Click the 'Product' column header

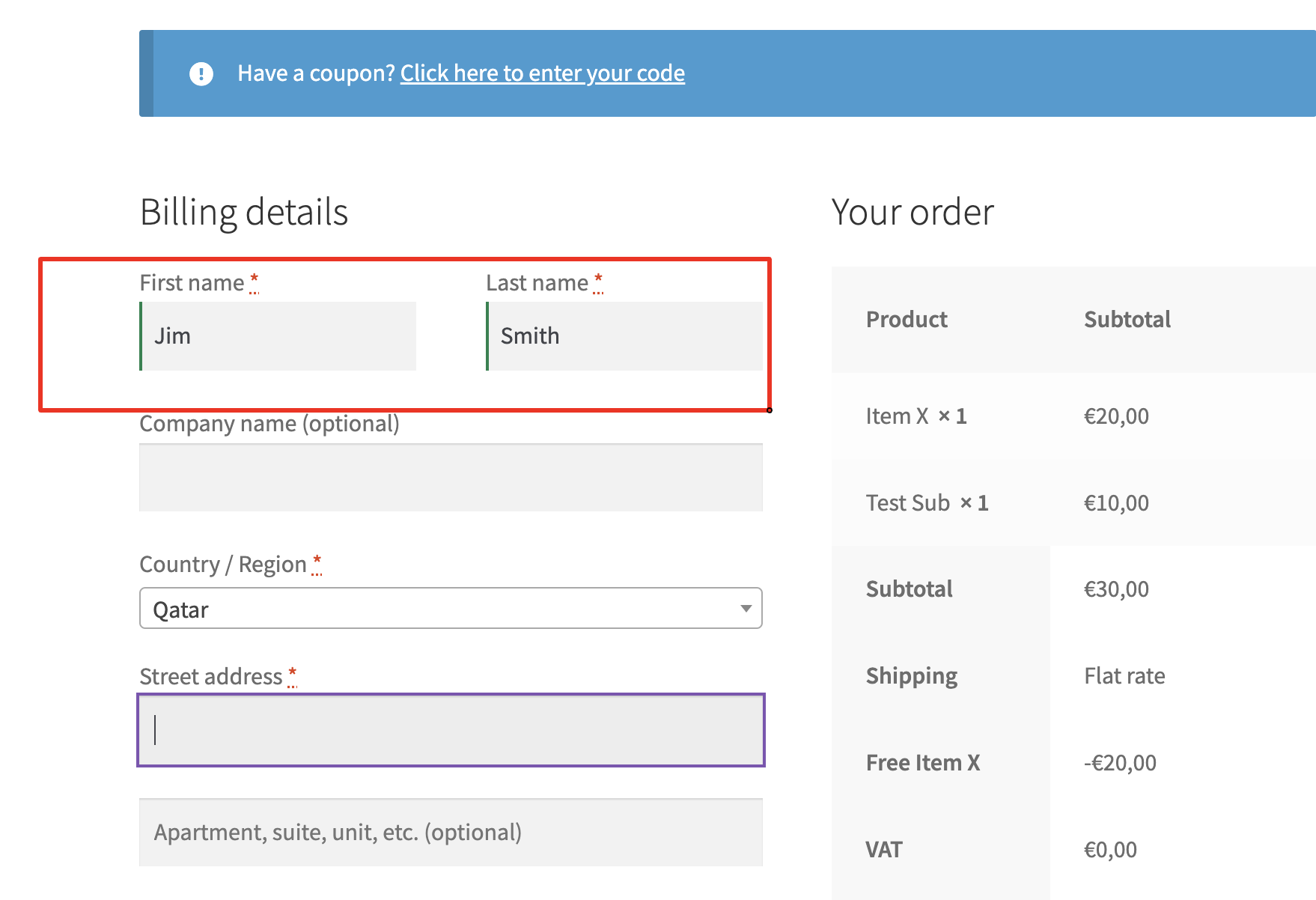coord(907,320)
